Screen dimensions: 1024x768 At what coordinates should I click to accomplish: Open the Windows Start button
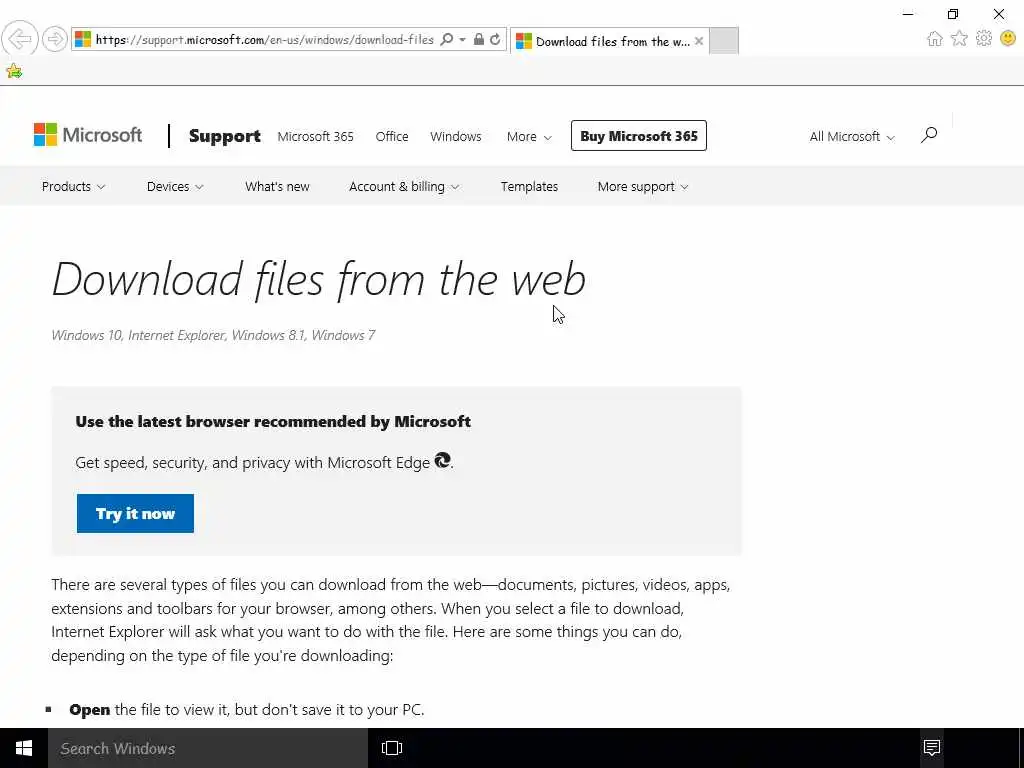[24, 748]
